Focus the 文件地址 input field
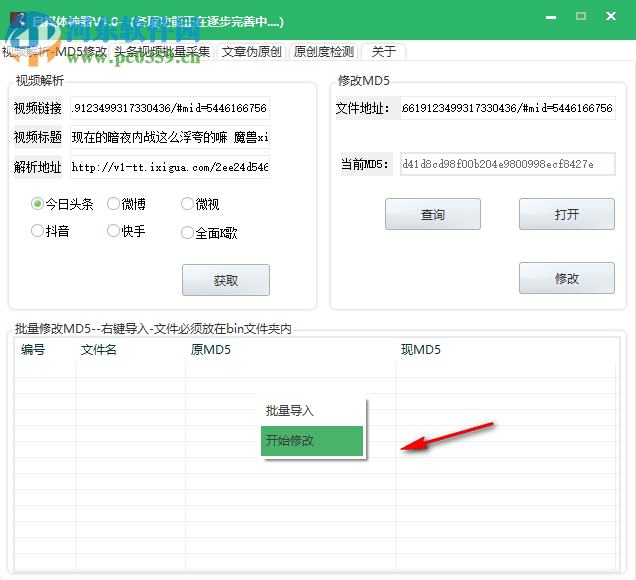The height and width of the screenshot is (580, 636). click(x=508, y=108)
